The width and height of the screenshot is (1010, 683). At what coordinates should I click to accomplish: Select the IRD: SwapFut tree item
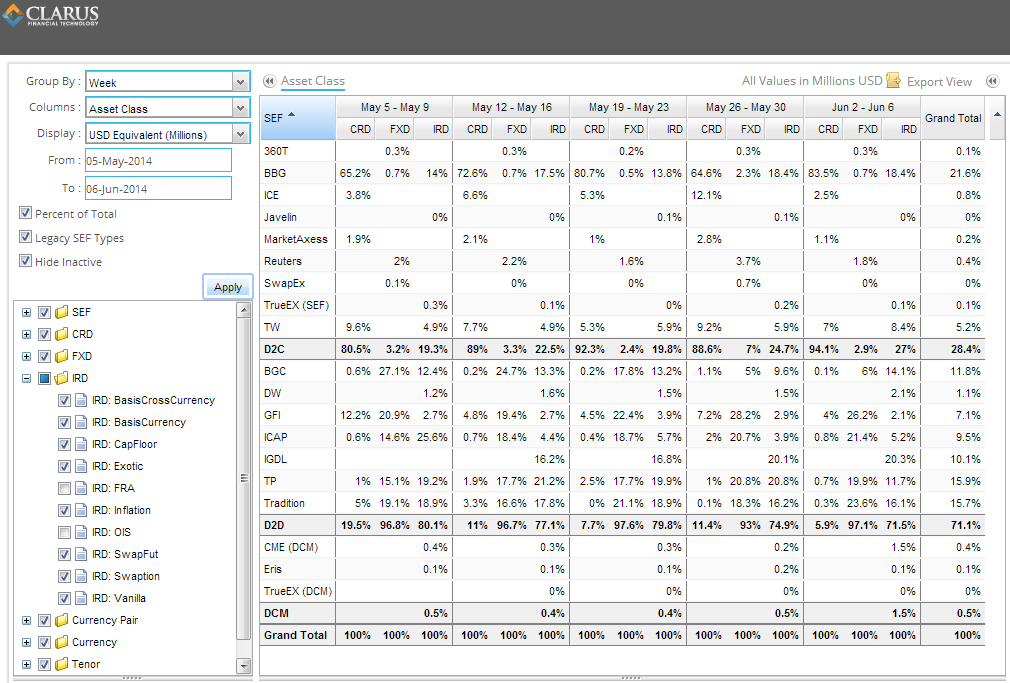125,554
